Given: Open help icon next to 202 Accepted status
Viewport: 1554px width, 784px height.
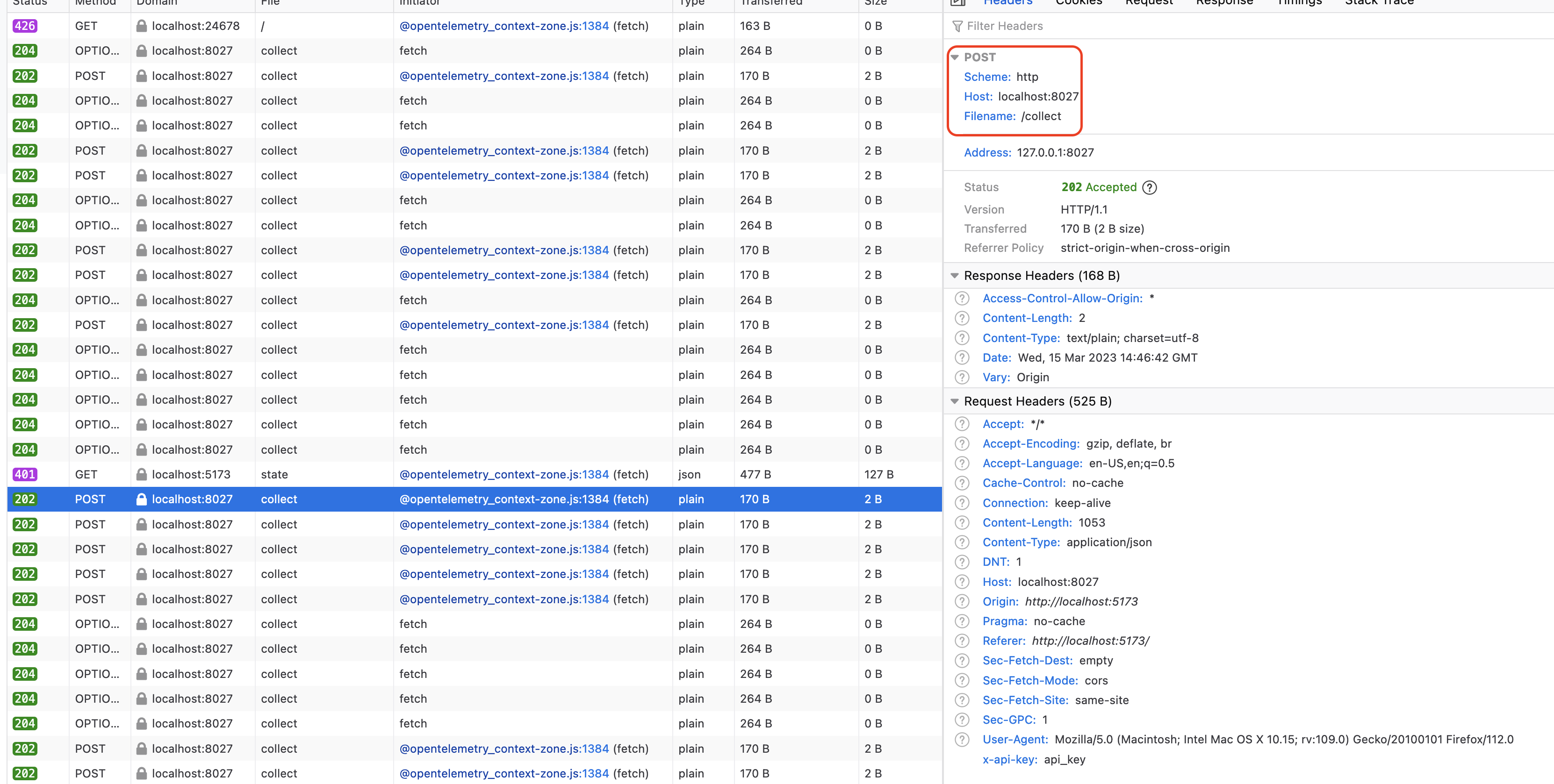Looking at the screenshot, I should pyautogui.click(x=1150, y=187).
